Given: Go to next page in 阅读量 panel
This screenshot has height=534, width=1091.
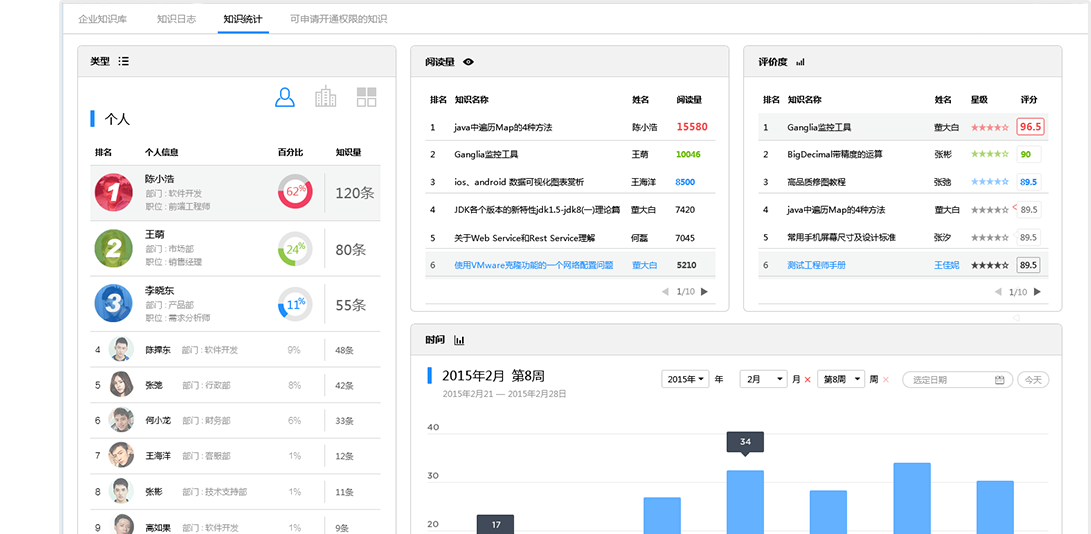Looking at the screenshot, I should point(704,292).
